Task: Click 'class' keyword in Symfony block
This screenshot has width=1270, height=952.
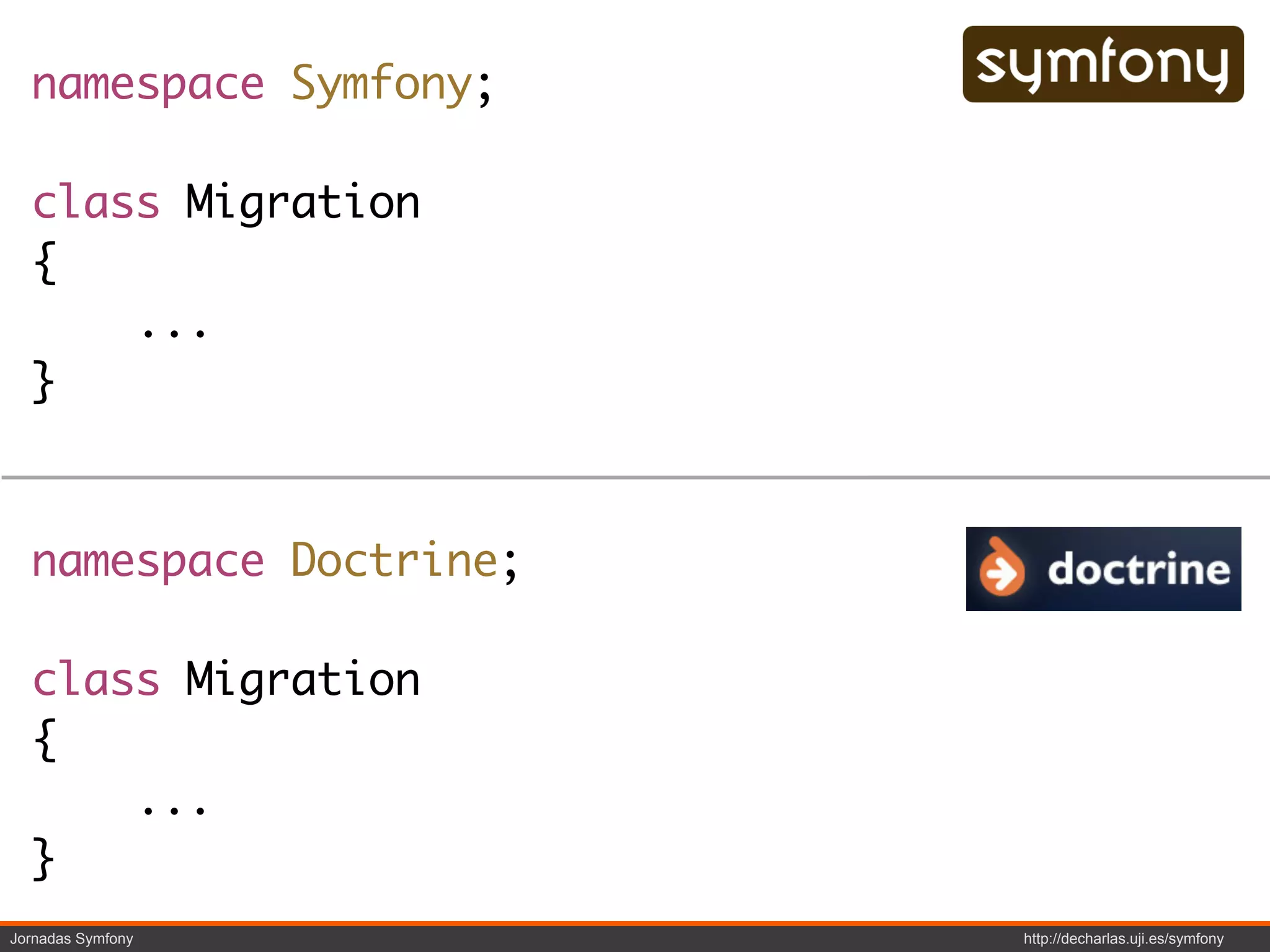Action: pos(96,202)
